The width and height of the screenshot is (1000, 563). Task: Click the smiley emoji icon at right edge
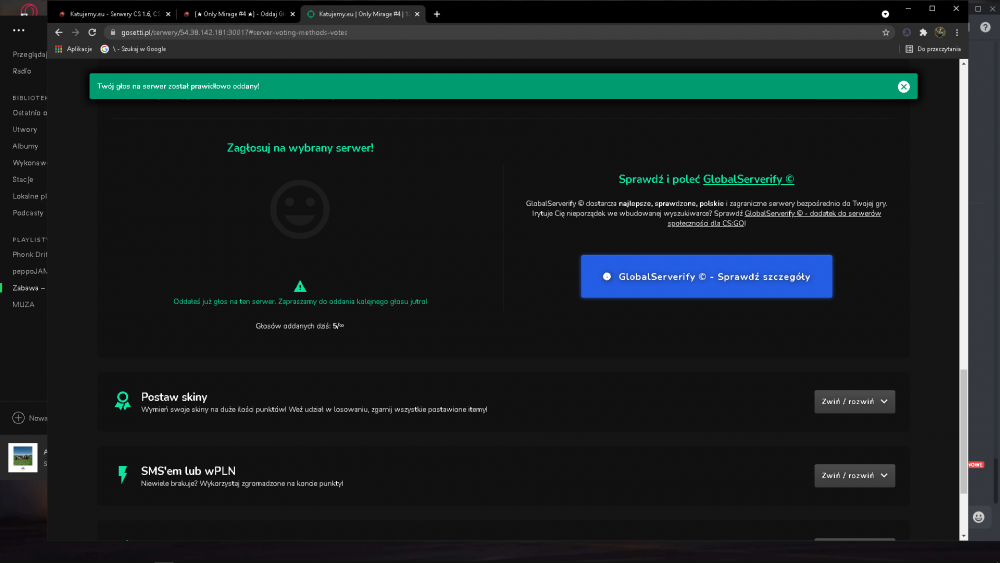coord(978,517)
